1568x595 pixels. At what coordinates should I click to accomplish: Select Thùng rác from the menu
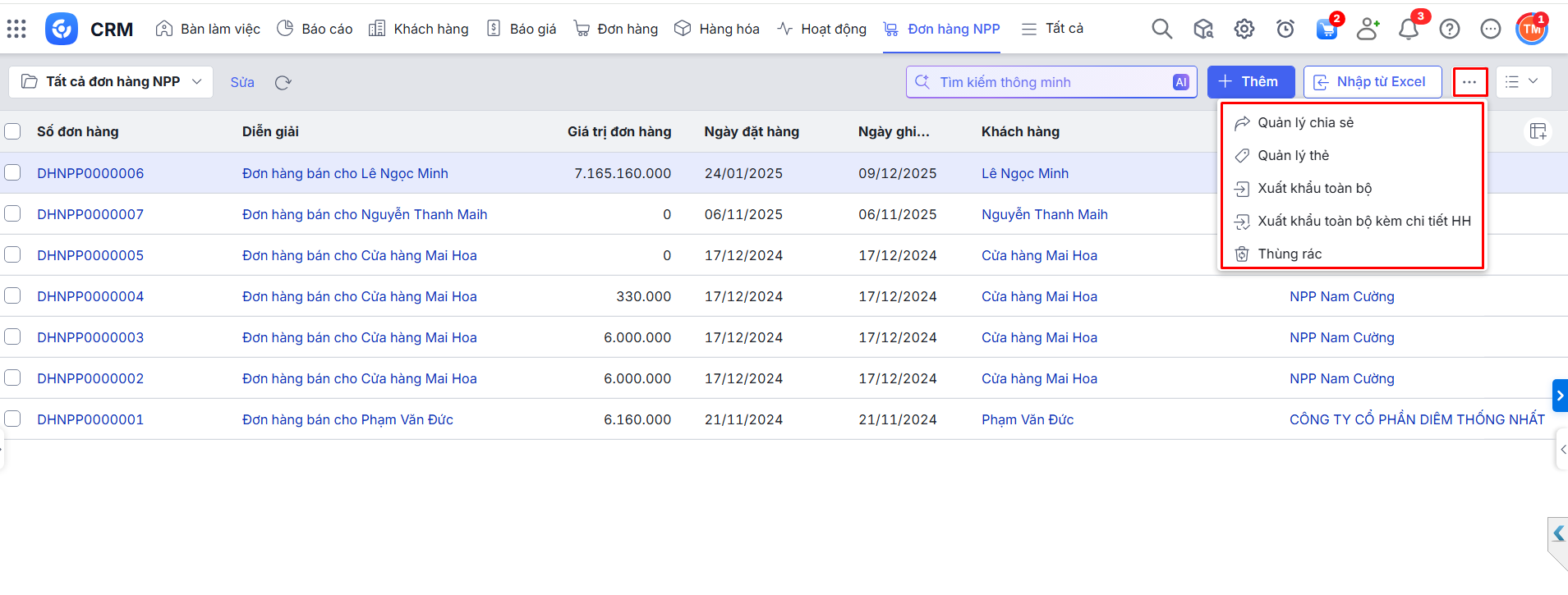1290,254
